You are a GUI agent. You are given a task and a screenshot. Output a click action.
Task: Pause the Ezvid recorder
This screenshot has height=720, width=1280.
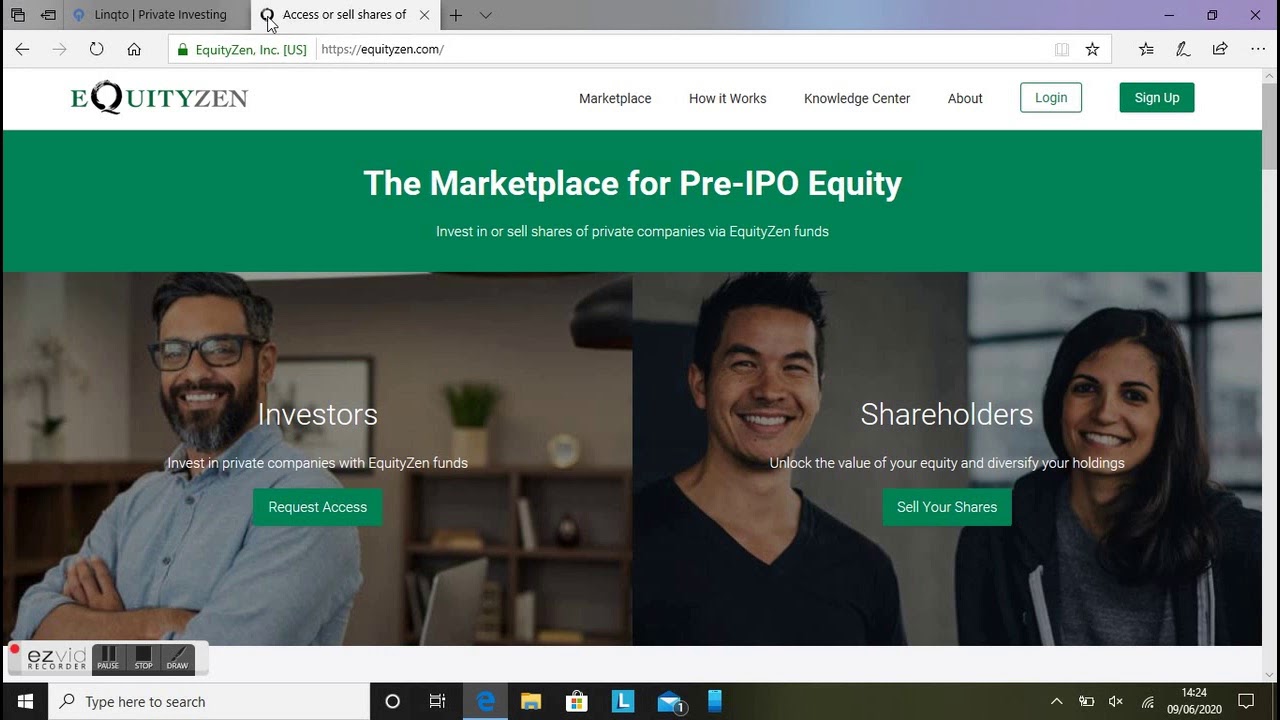point(108,658)
